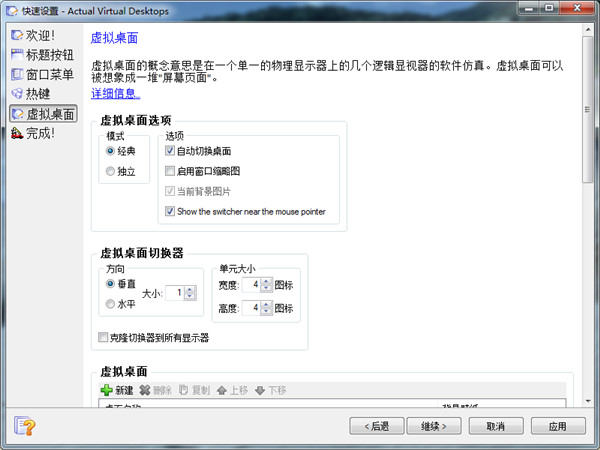Jump to the 完成! sidebar page
600x450 pixels.
tap(40, 132)
